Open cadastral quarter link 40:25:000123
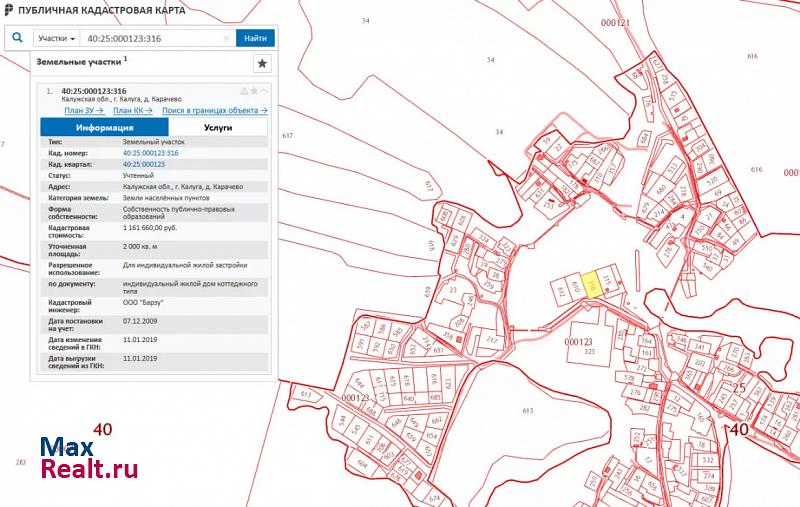Image resolution: width=800 pixels, height=507 pixels. [143, 164]
